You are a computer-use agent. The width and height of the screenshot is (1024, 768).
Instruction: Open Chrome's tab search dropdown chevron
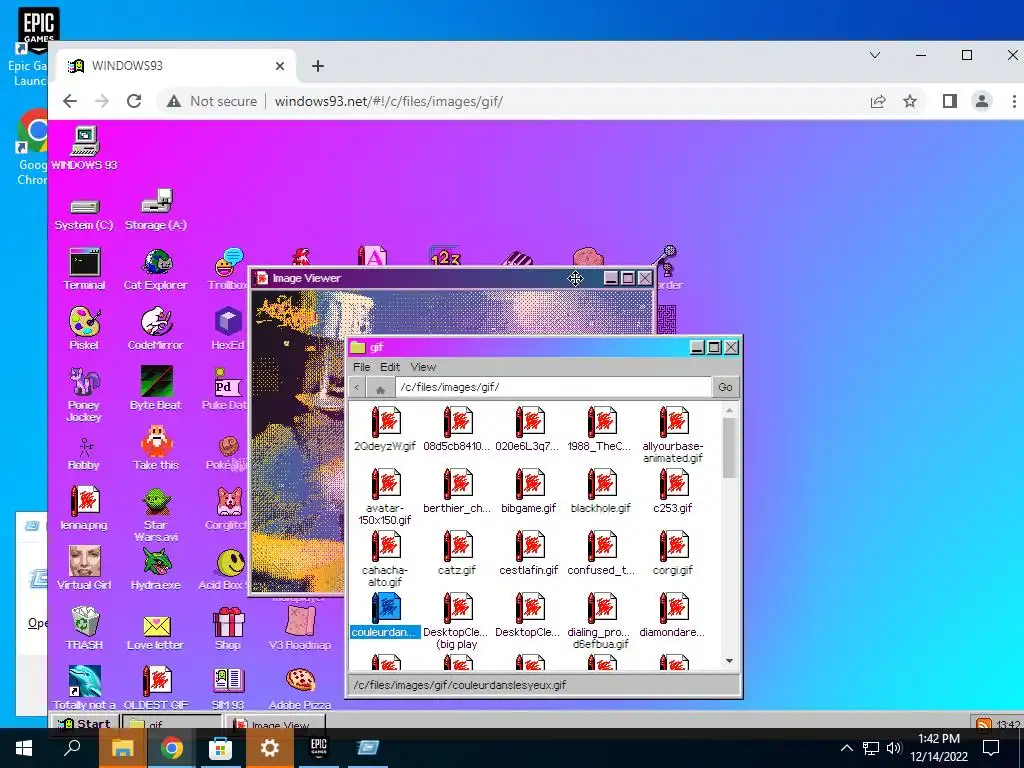[x=875, y=56]
